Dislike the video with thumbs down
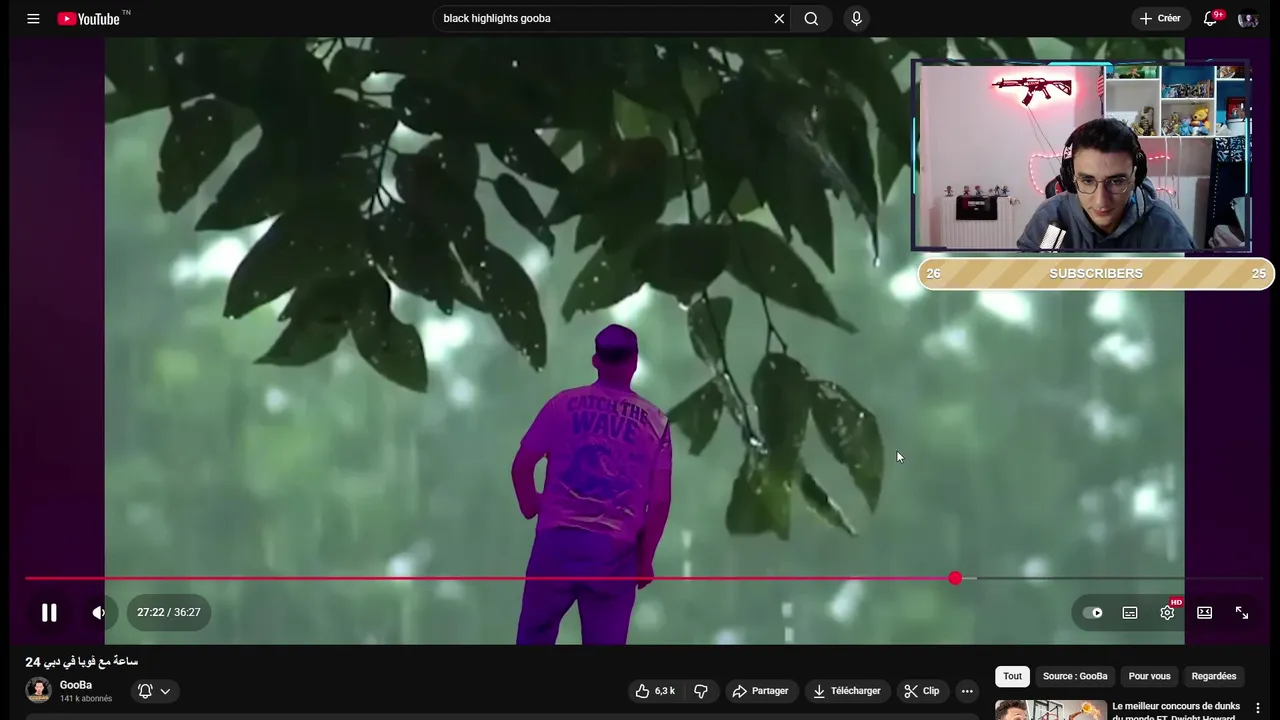 [x=701, y=691]
